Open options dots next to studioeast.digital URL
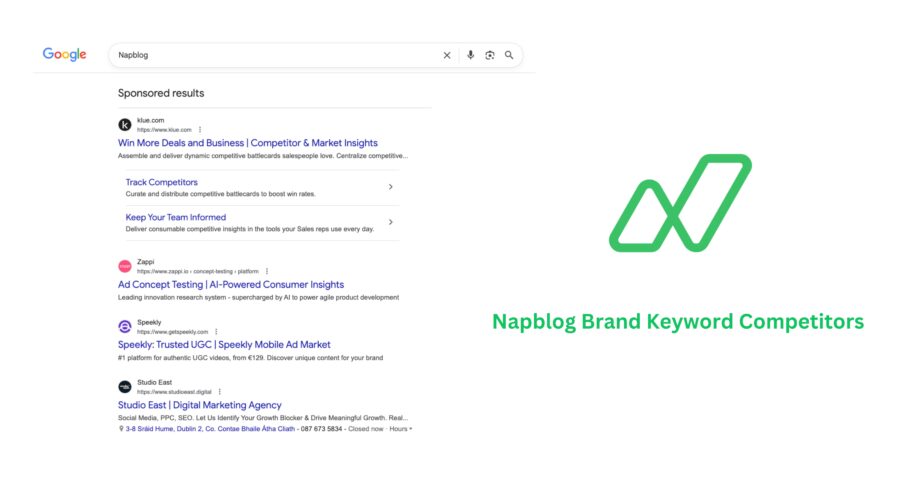Viewport: 900px width, 500px height. point(220,392)
